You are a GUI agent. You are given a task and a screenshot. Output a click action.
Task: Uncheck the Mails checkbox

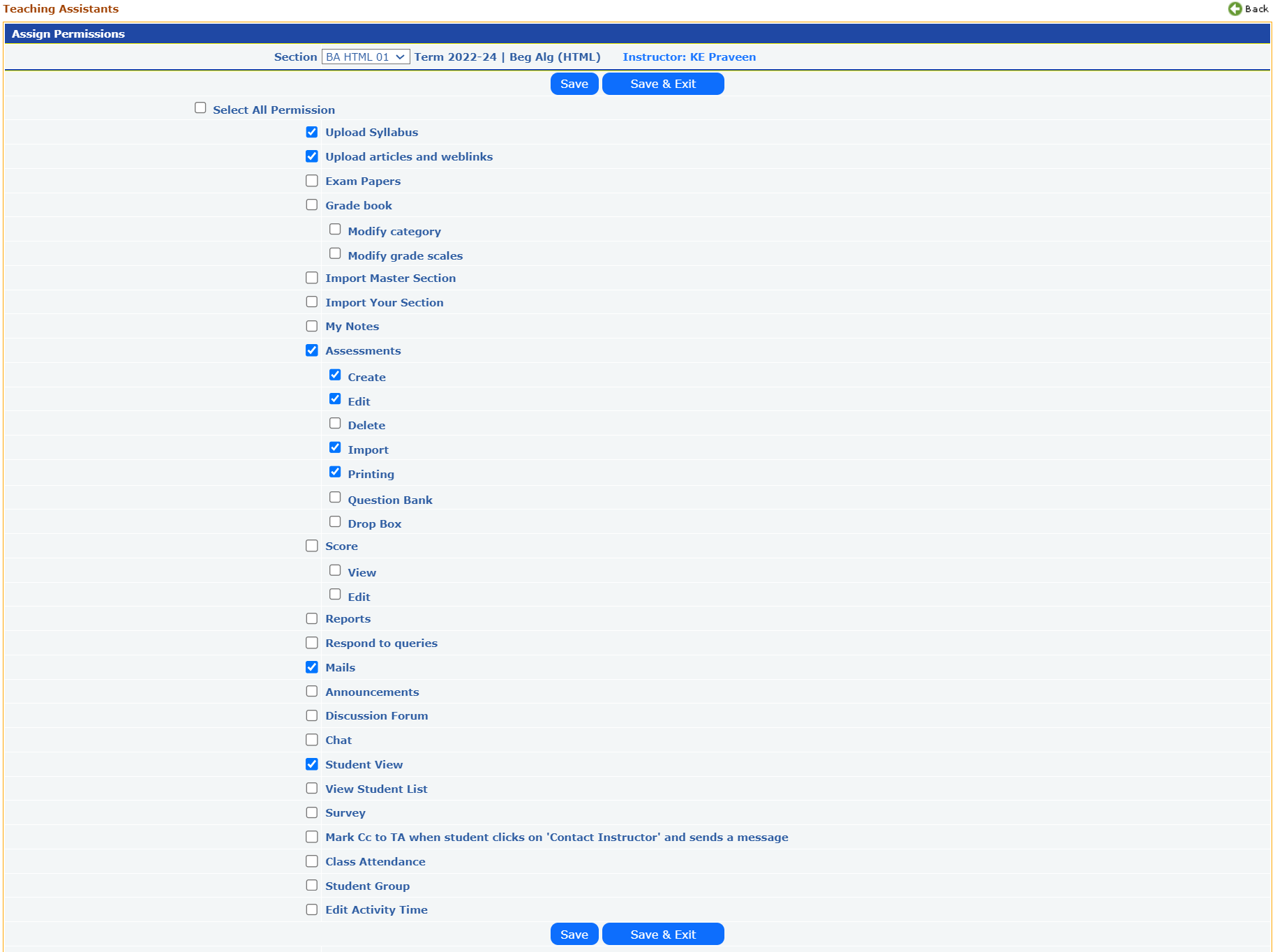pos(312,667)
